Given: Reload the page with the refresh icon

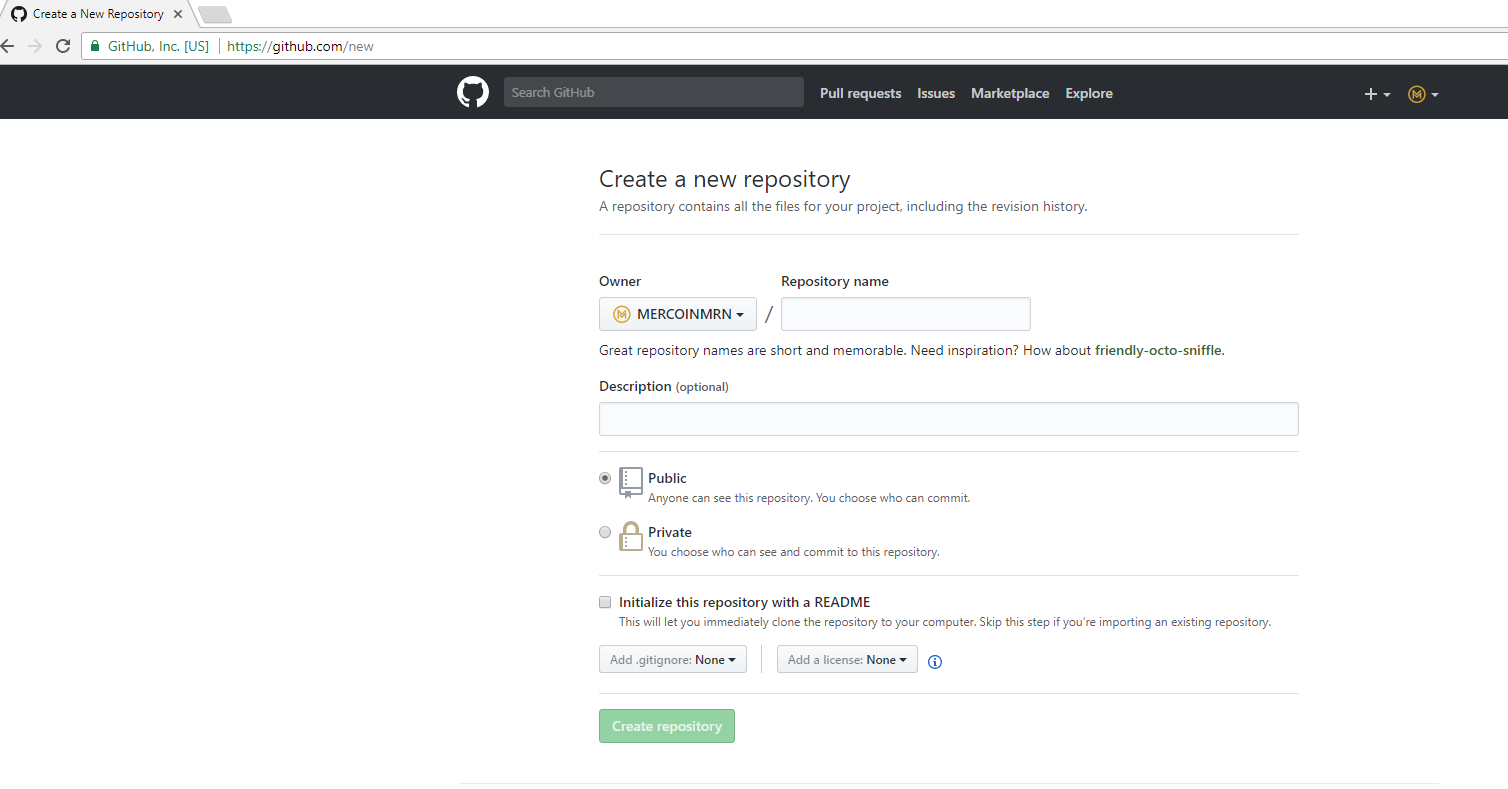Looking at the screenshot, I should 63,46.
